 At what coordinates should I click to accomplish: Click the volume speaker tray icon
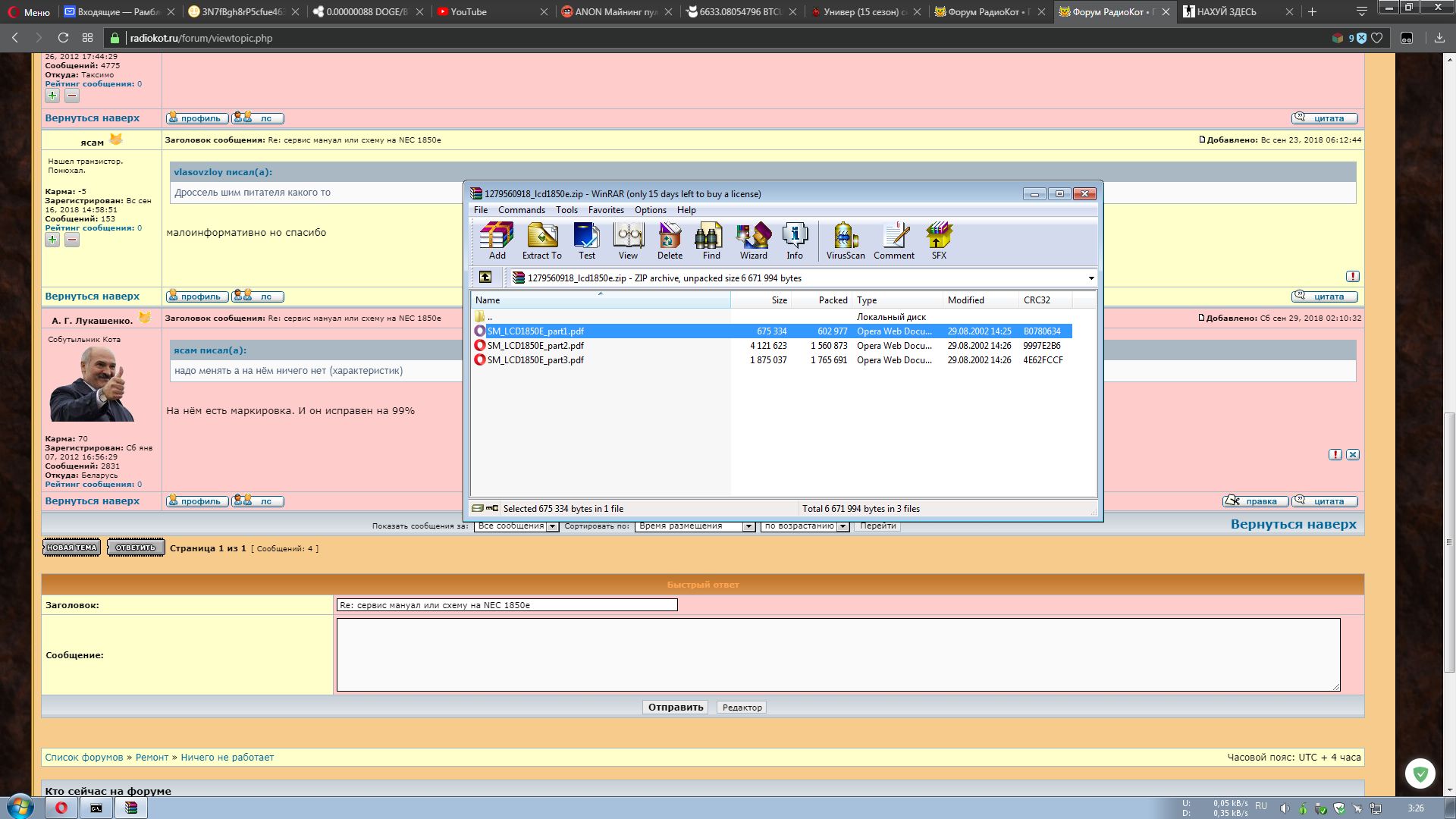[1284, 808]
